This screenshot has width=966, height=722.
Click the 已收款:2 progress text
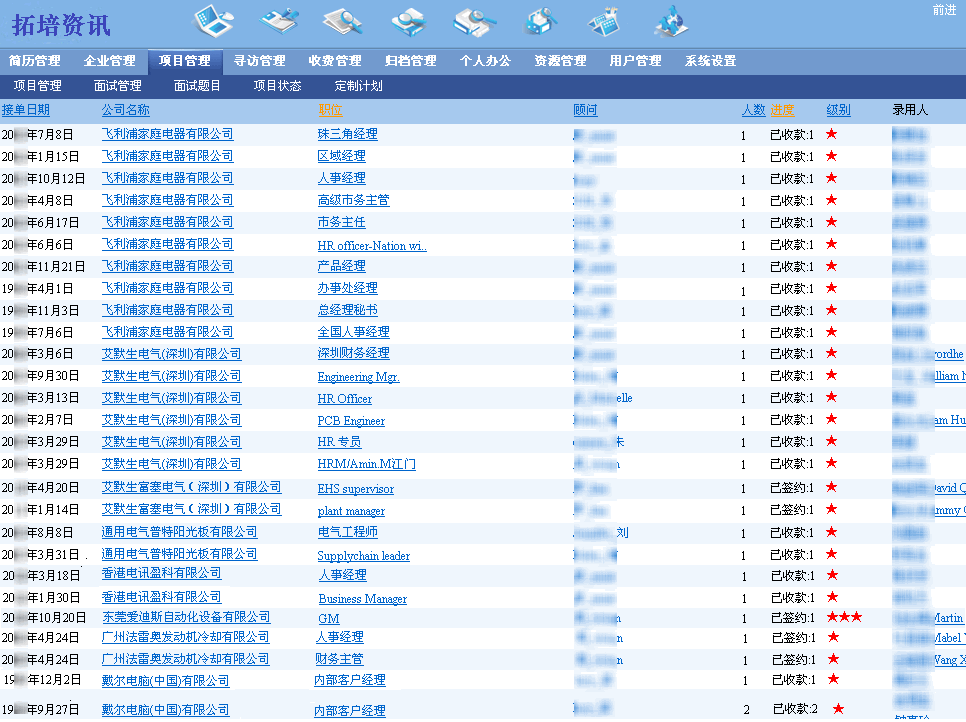pyautogui.click(x=795, y=708)
